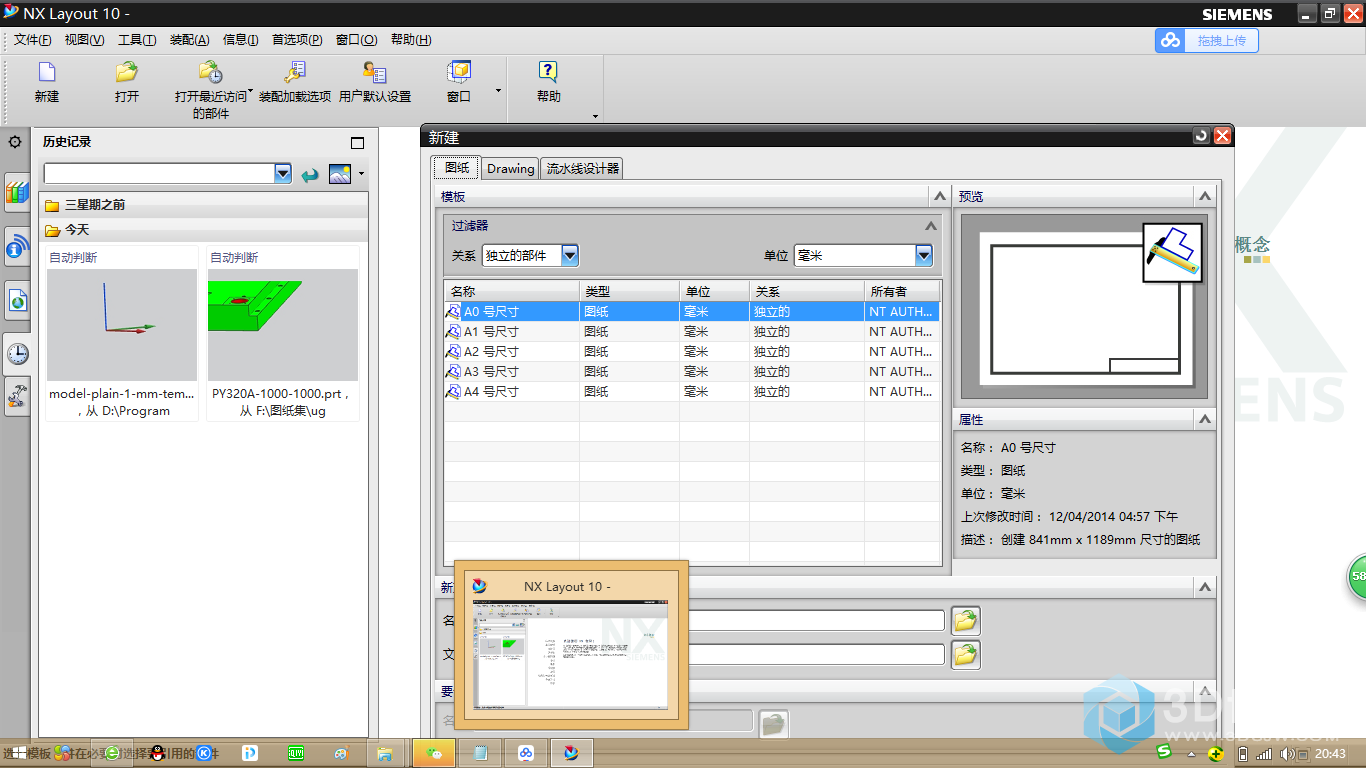Open the 装配(A) menu
Viewport: 1366px width, 768px height.
point(189,40)
